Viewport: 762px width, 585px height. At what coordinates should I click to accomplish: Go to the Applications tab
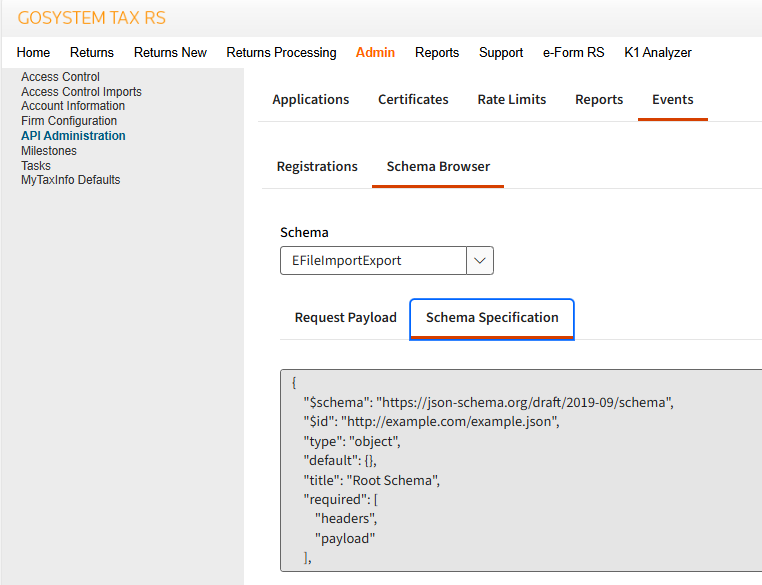click(311, 100)
